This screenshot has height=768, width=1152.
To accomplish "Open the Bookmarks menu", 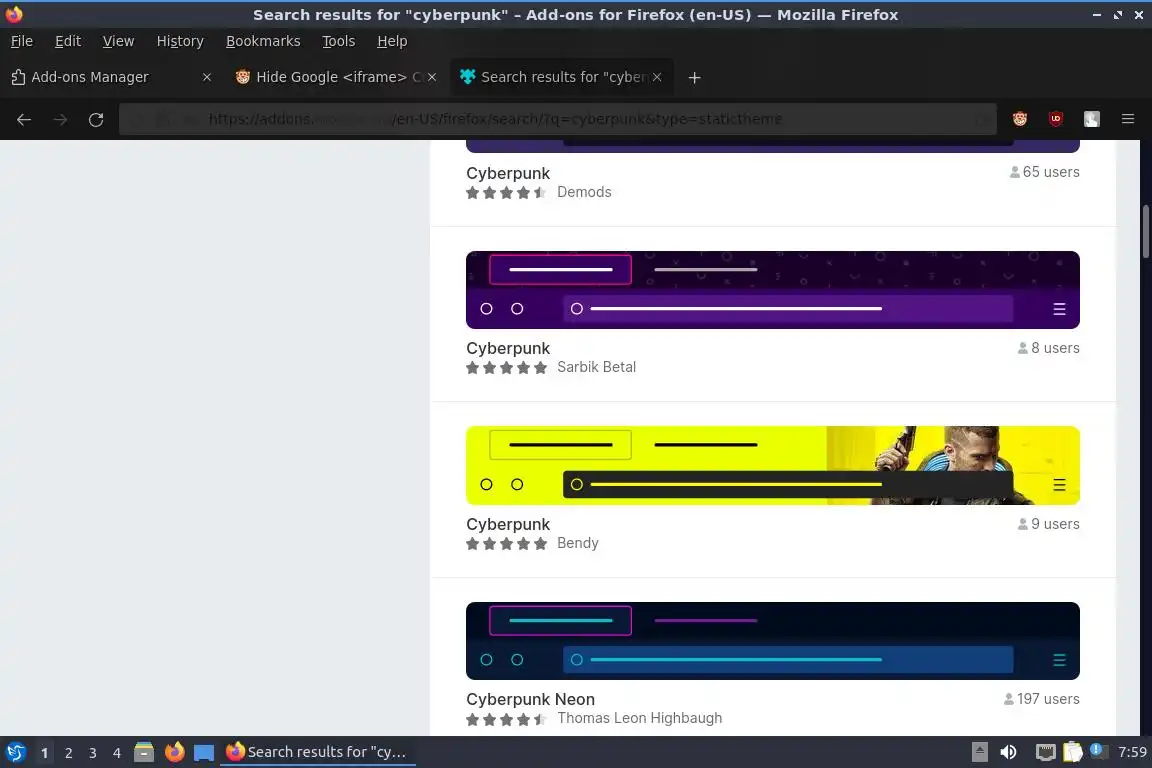I will click(263, 41).
